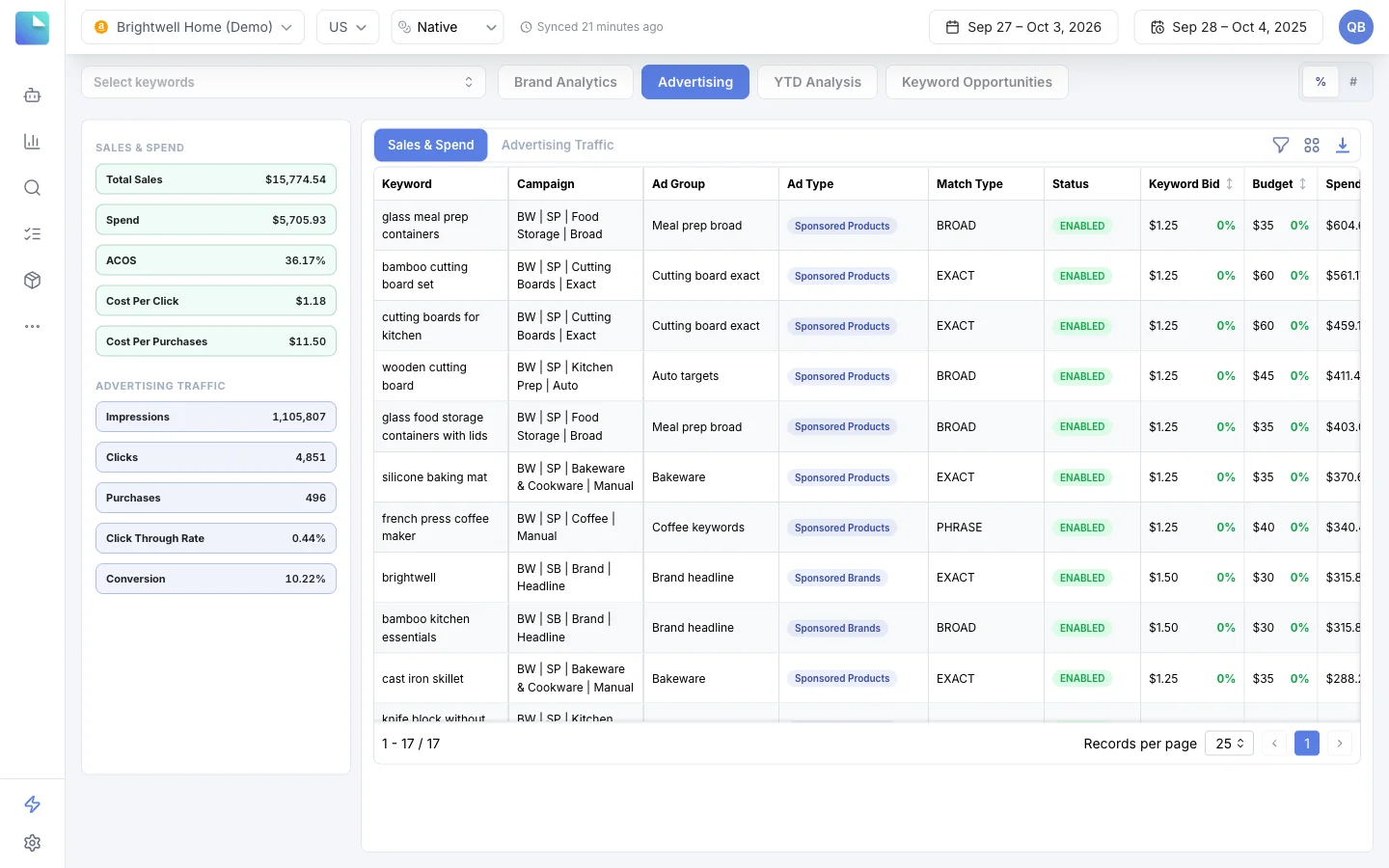Image resolution: width=1389 pixels, height=868 pixels.
Task: Click the lightning bolt icon in sidebar
Action: pos(32,804)
